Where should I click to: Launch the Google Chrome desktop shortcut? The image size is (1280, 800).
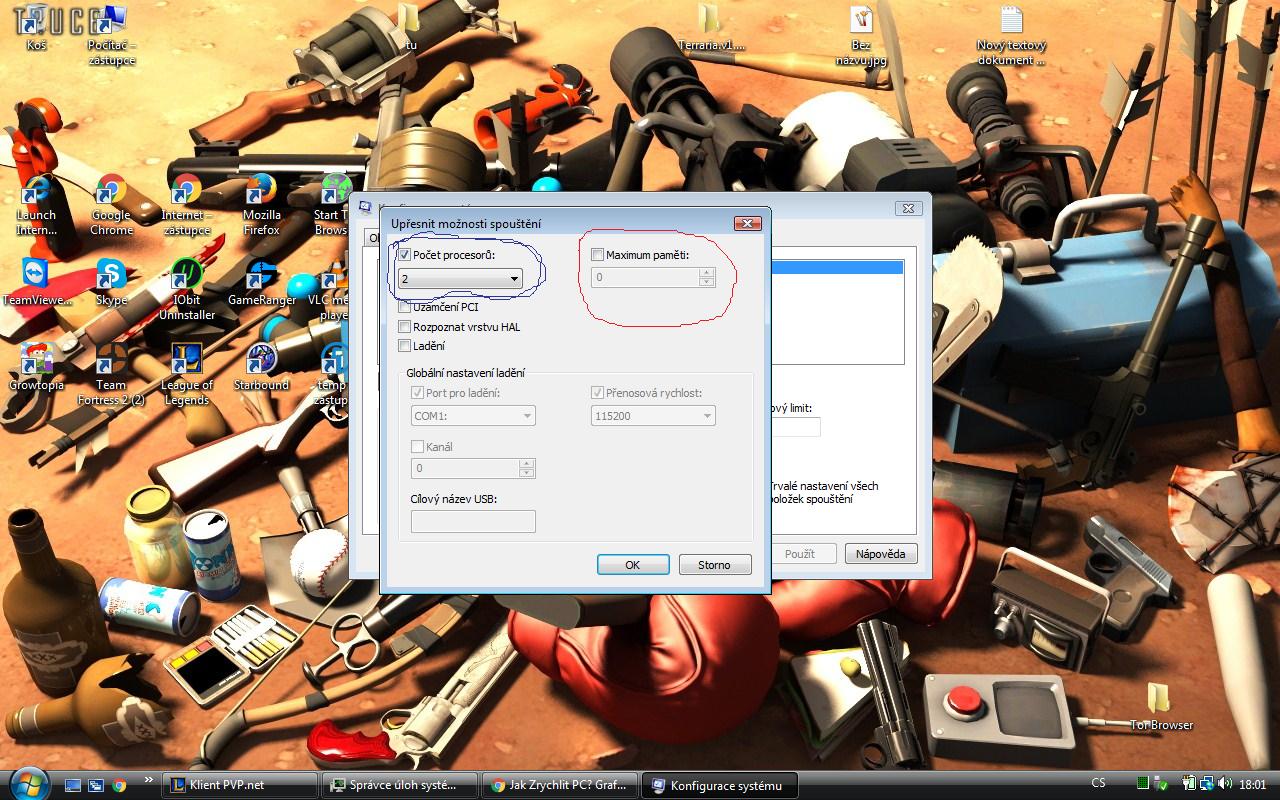[111, 204]
